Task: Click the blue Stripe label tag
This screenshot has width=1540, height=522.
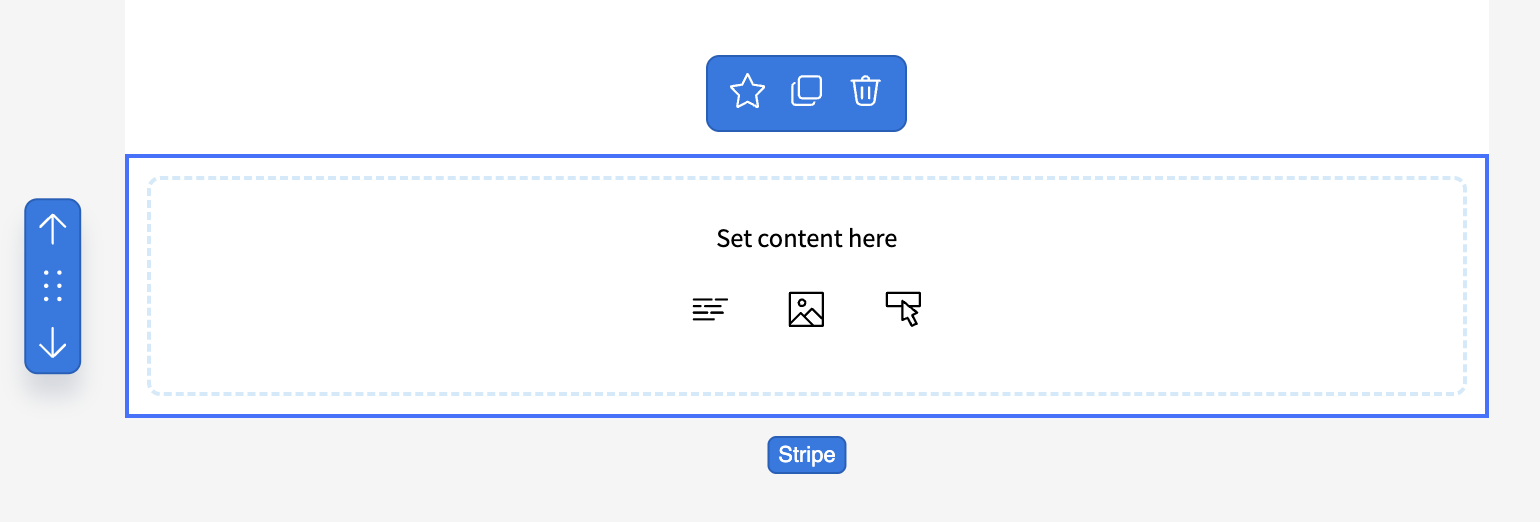Action: coord(806,455)
